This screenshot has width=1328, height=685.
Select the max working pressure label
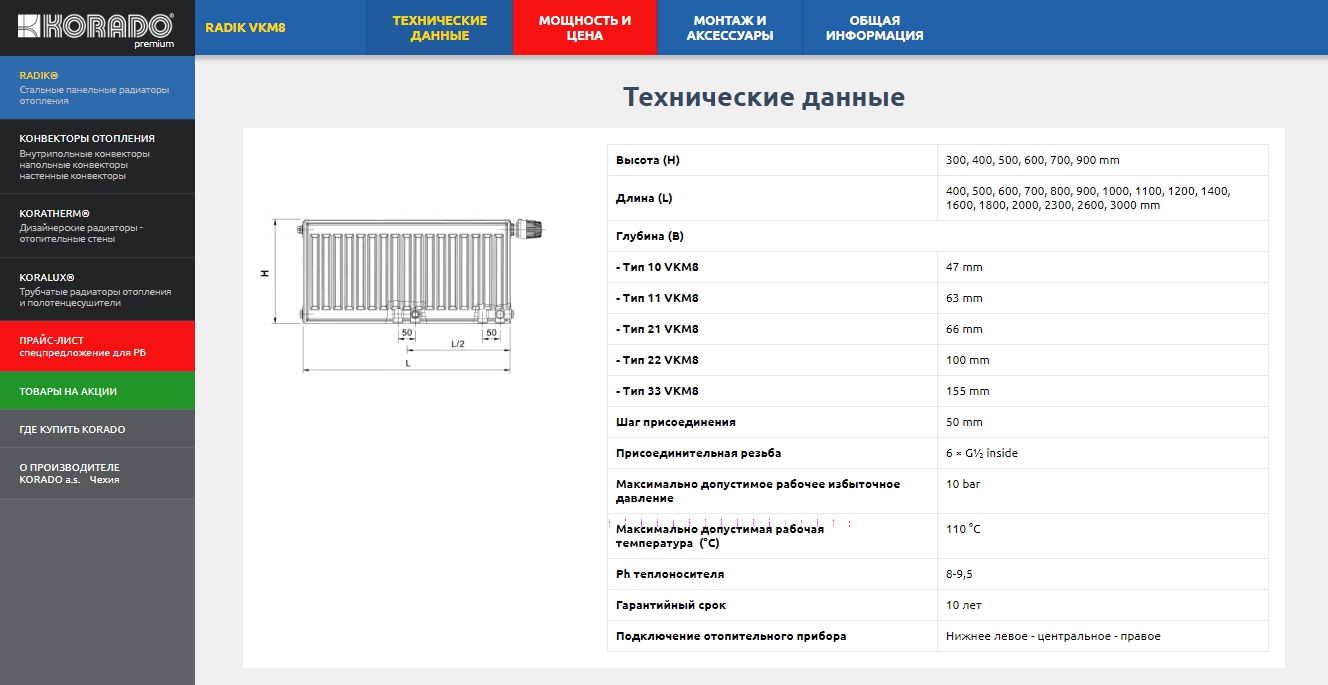tap(758, 491)
